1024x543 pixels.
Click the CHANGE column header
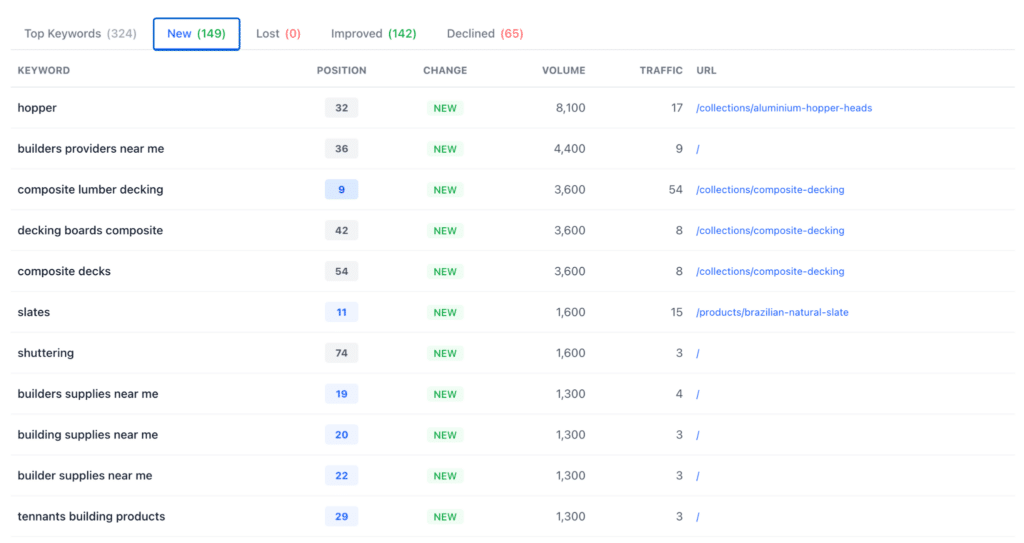445,71
